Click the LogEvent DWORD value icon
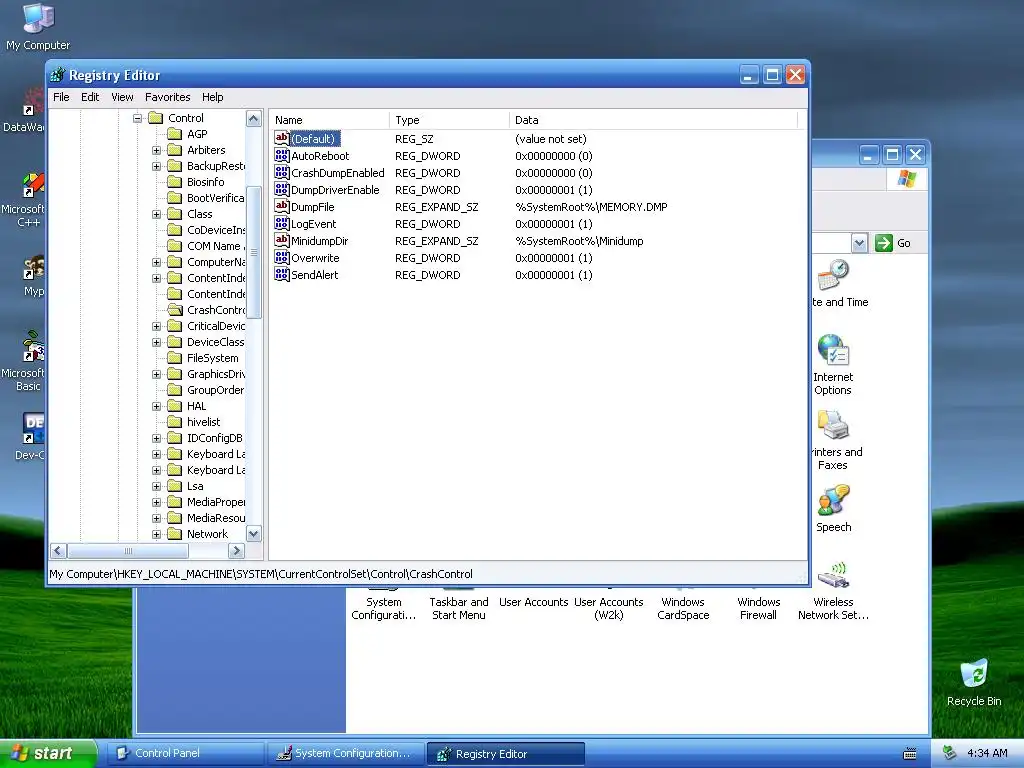 tap(281, 223)
